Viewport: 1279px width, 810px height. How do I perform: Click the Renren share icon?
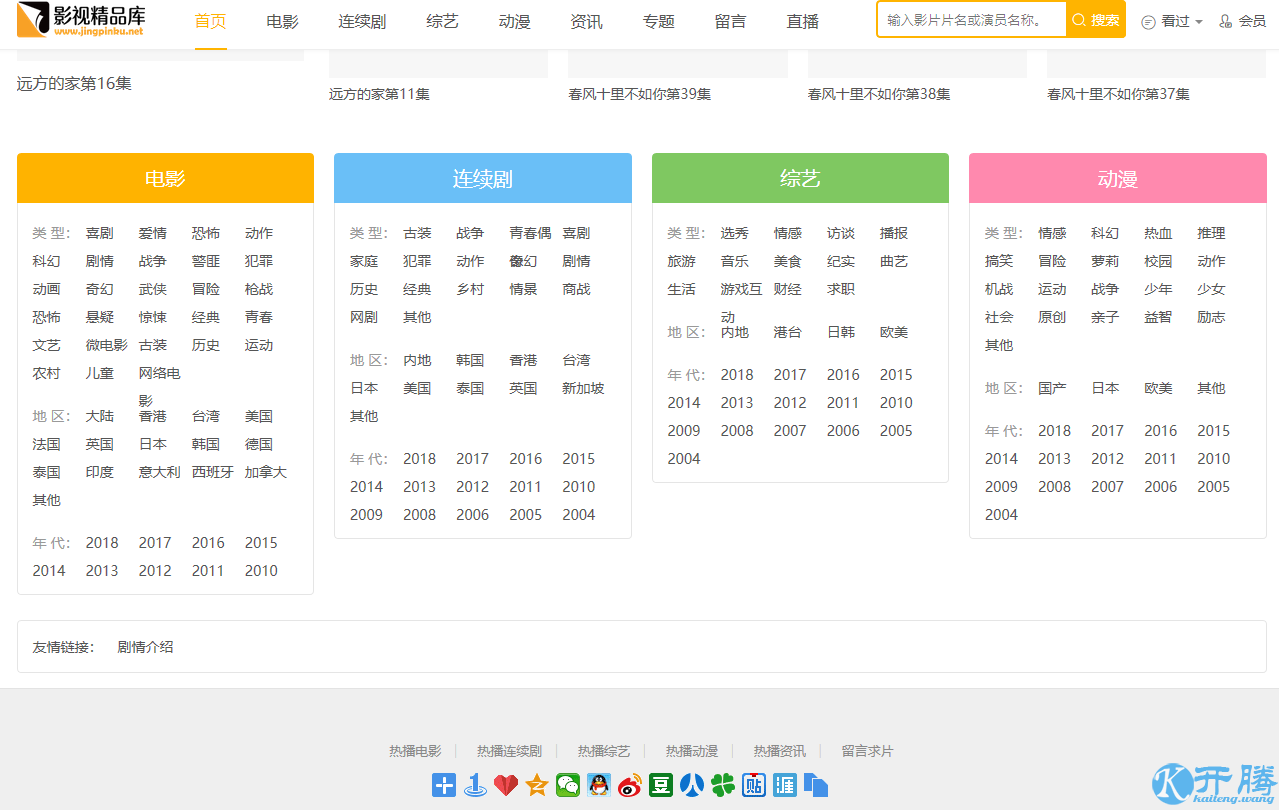click(692, 785)
